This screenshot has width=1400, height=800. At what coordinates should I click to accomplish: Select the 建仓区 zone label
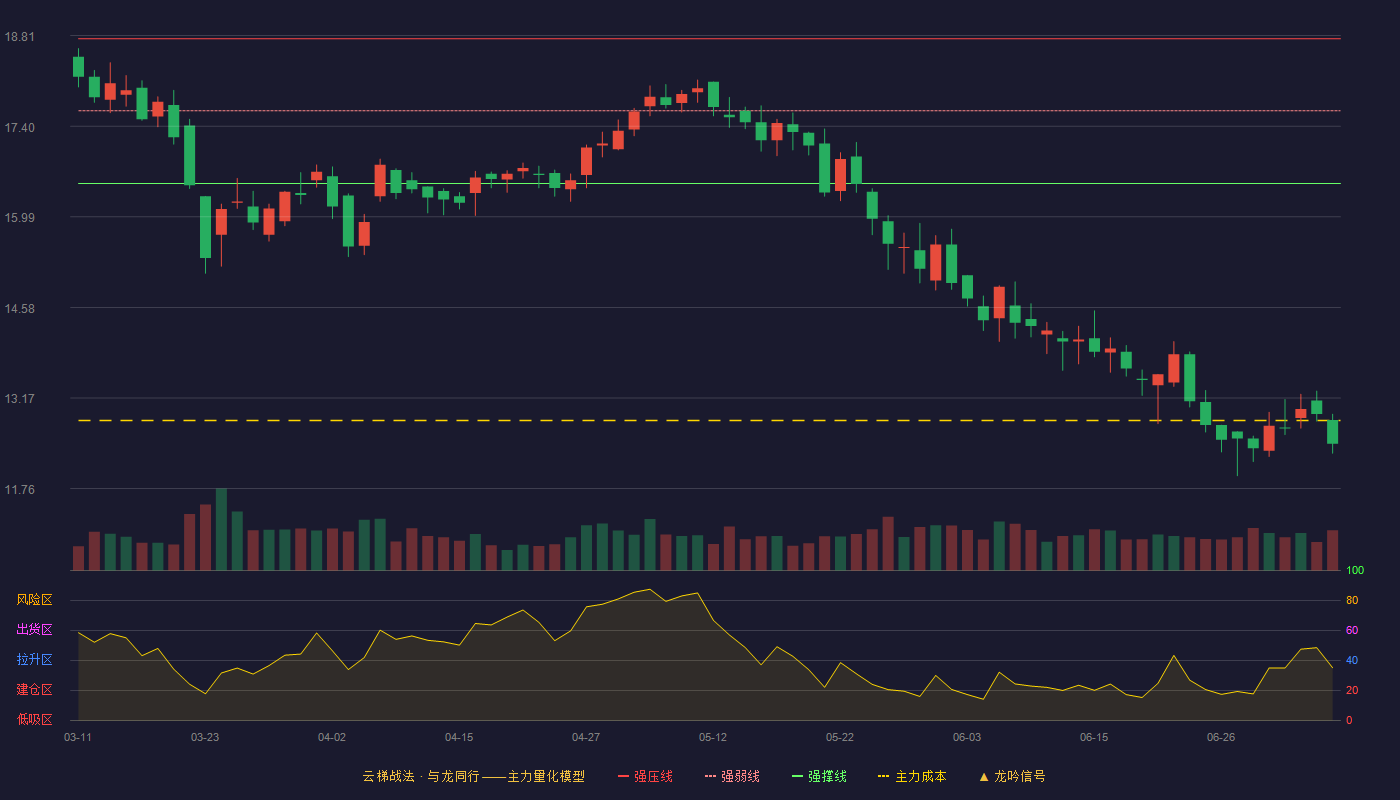coord(34,690)
